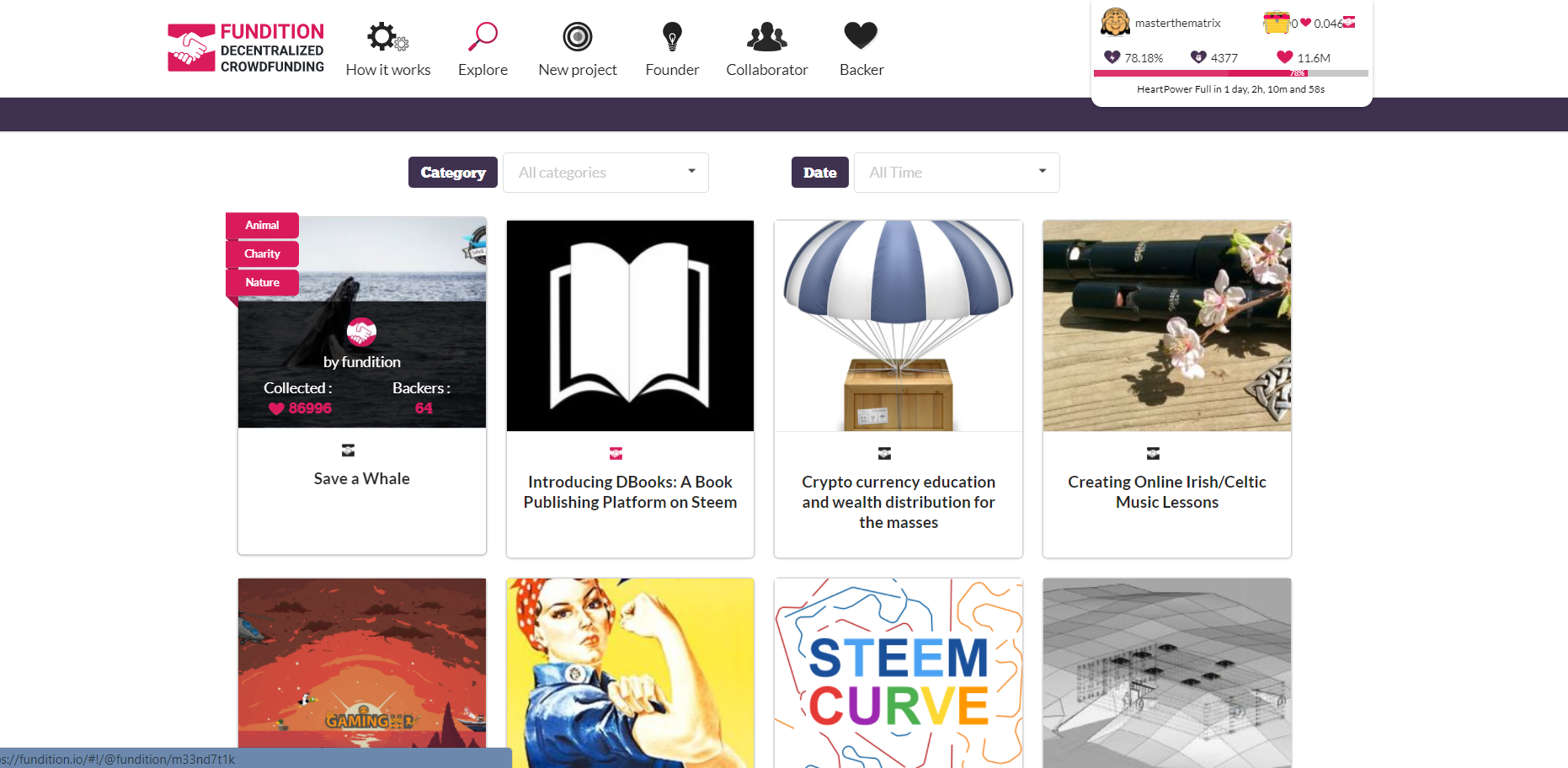Click the round handshake icon above by fundition

pos(362,332)
